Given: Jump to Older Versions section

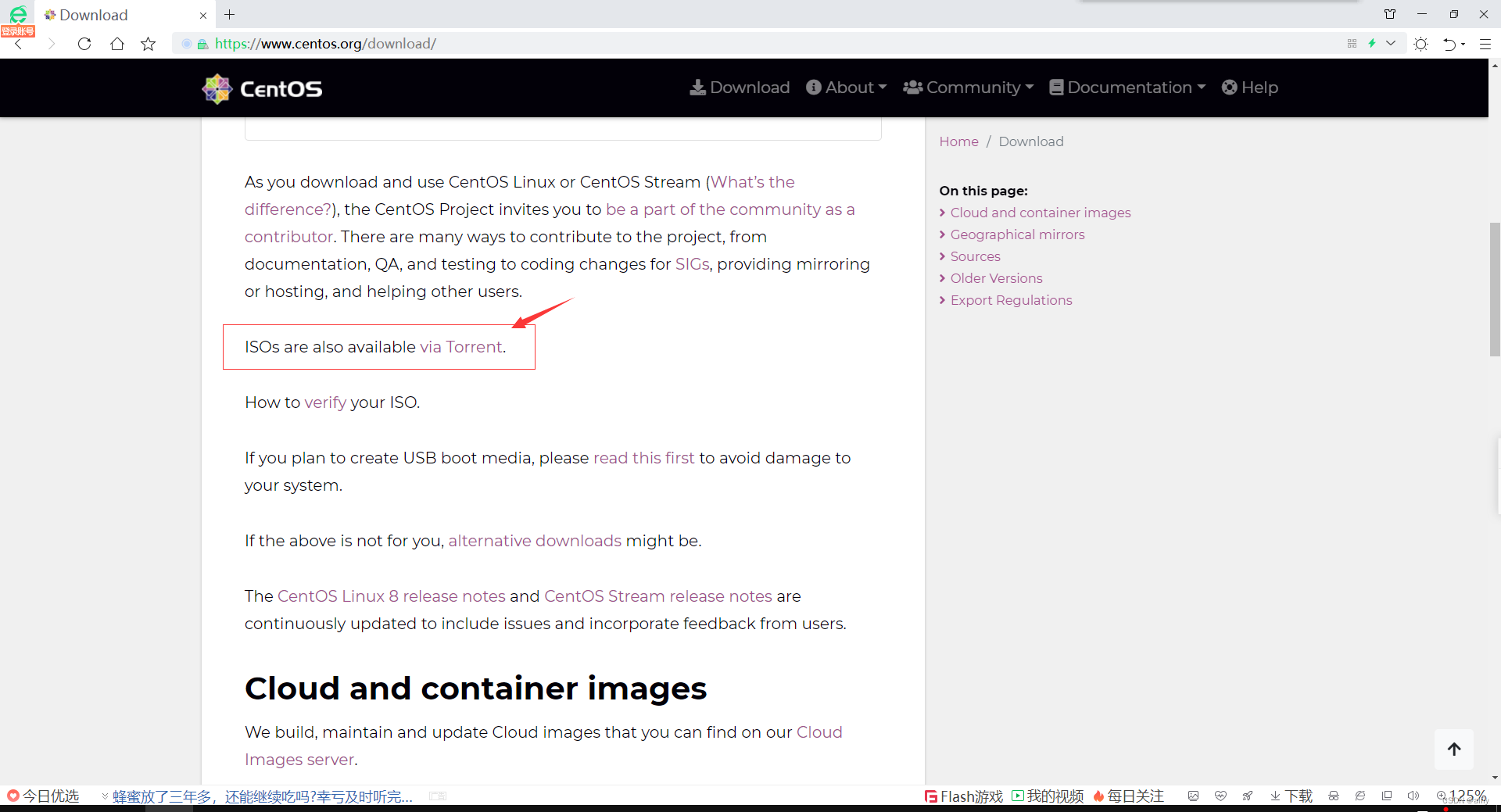Looking at the screenshot, I should (x=996, y=278).
